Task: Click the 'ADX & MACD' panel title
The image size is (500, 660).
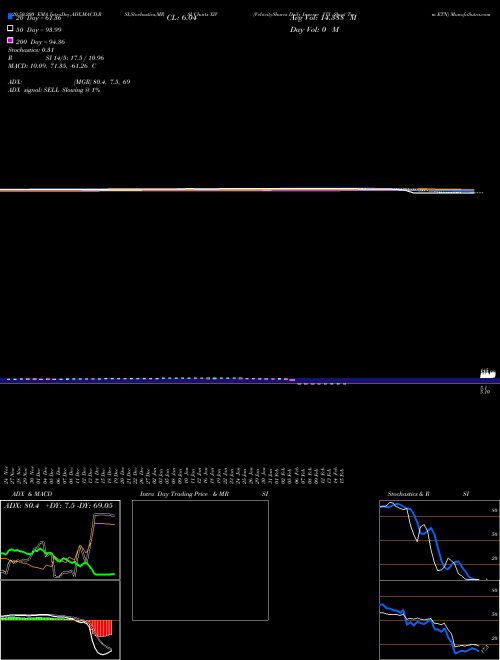Action: [32, 494]
